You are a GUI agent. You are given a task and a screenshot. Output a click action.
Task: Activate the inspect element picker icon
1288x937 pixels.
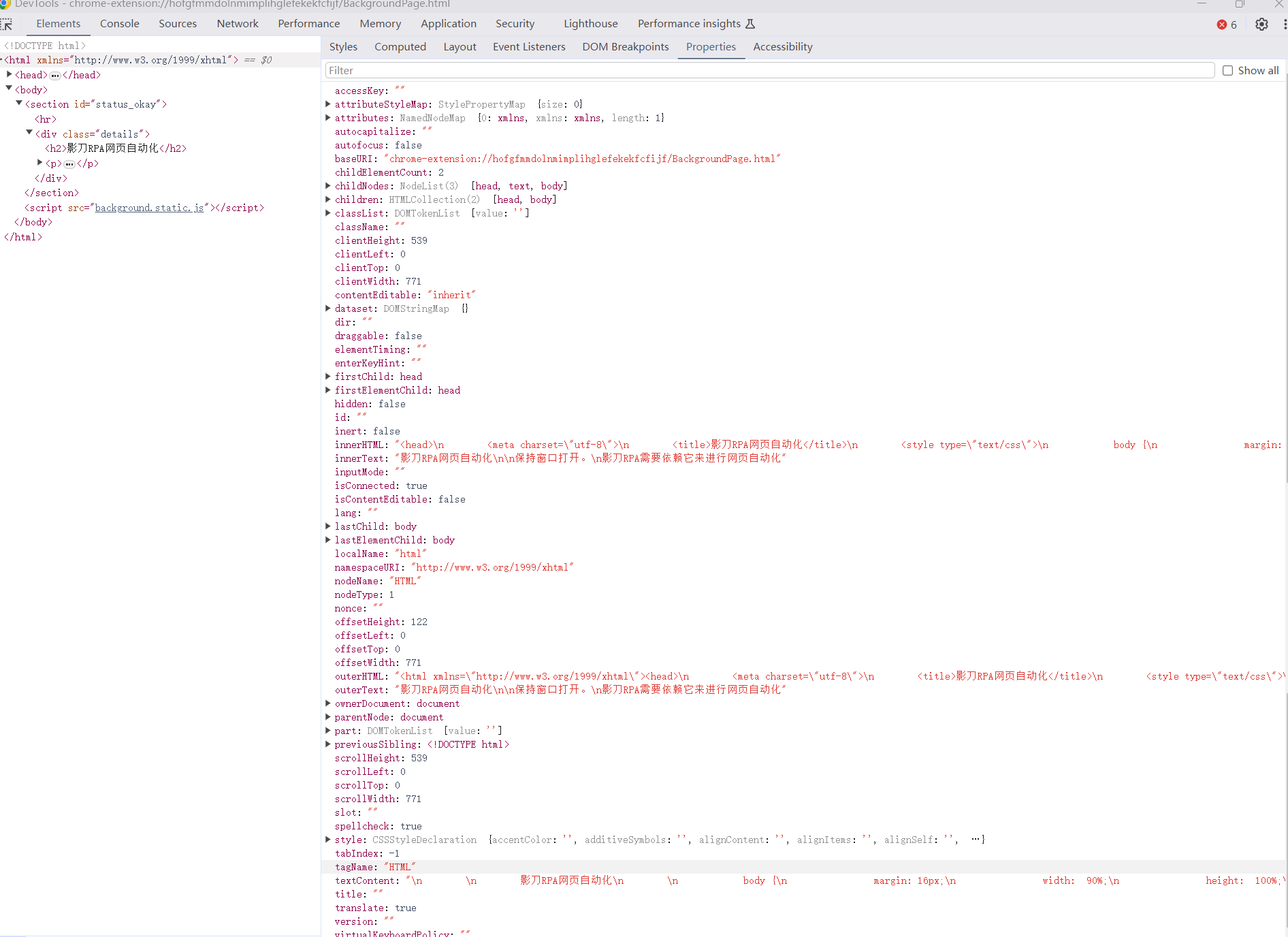coord(7,25)
